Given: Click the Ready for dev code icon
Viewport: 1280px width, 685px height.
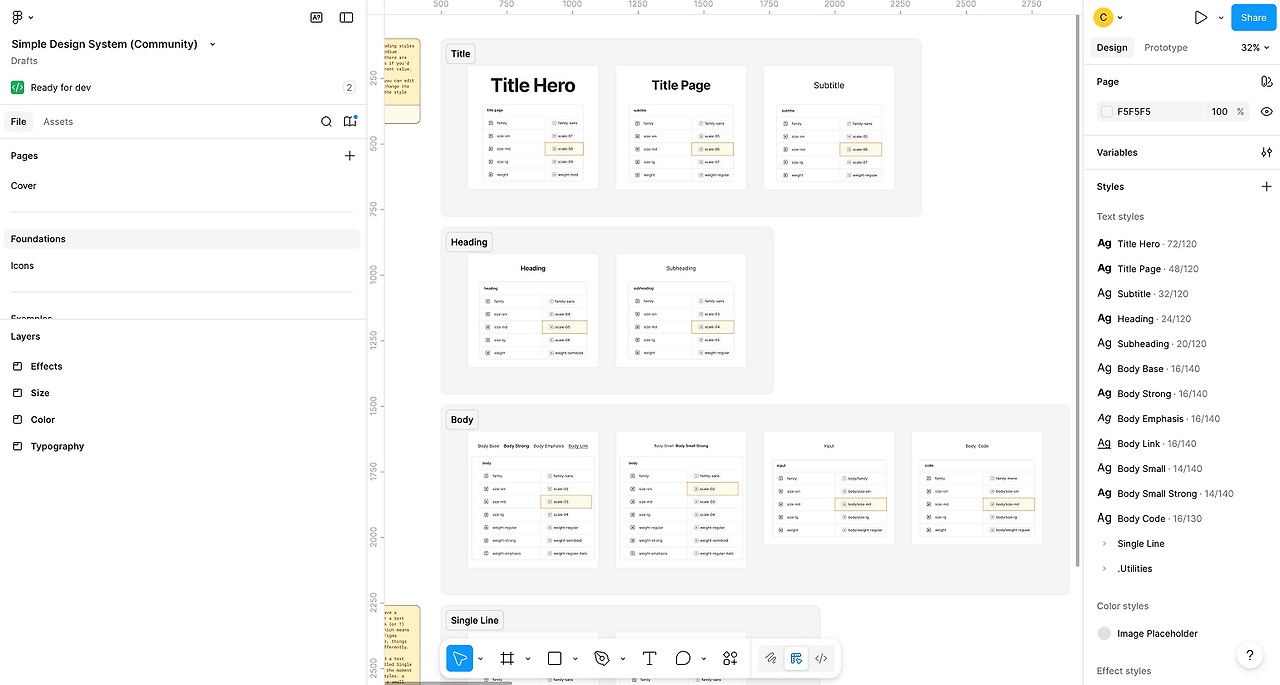Looking at the screenshot, I should coord(18,87).
